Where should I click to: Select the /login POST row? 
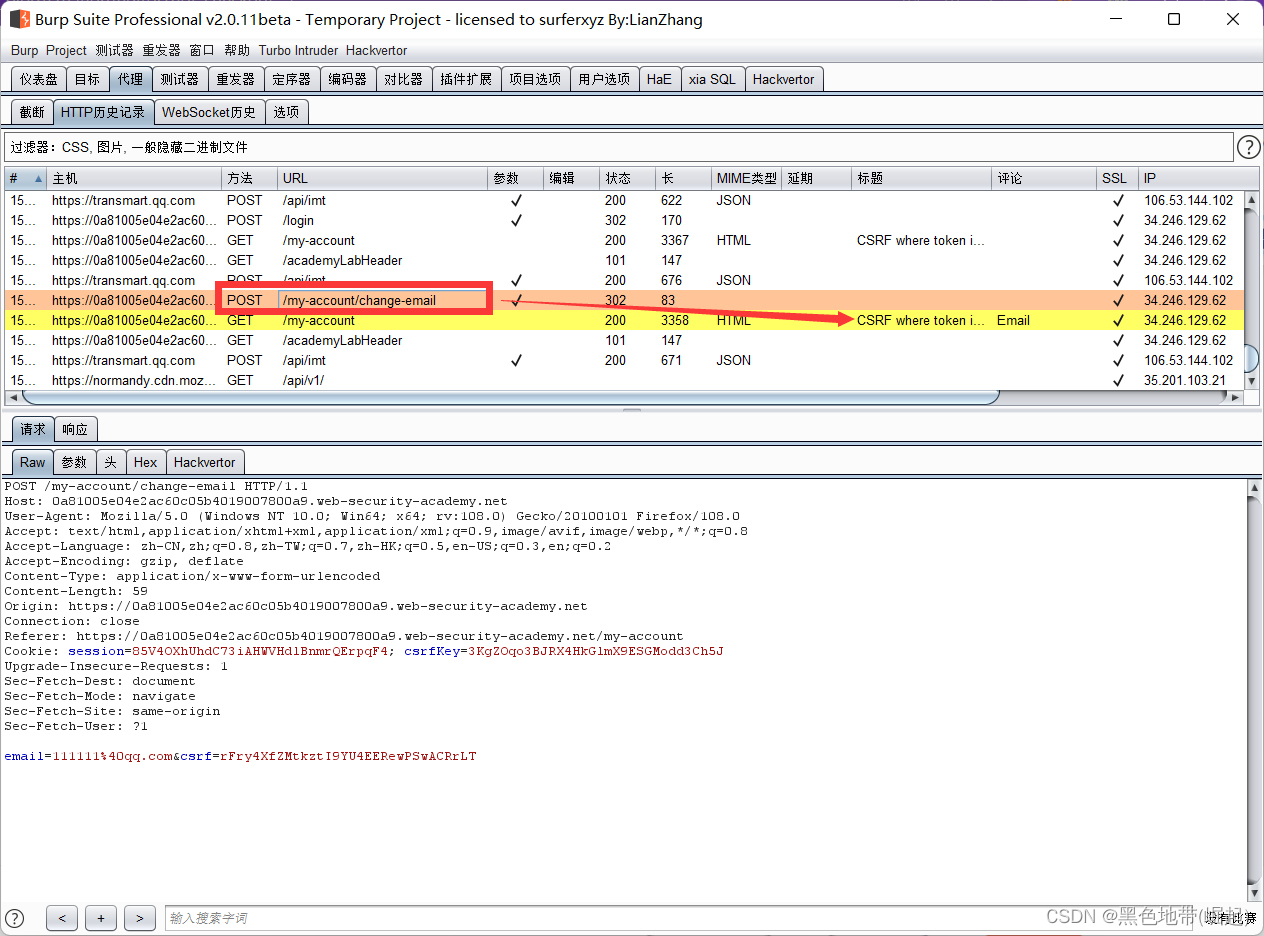tap(626, 220)
